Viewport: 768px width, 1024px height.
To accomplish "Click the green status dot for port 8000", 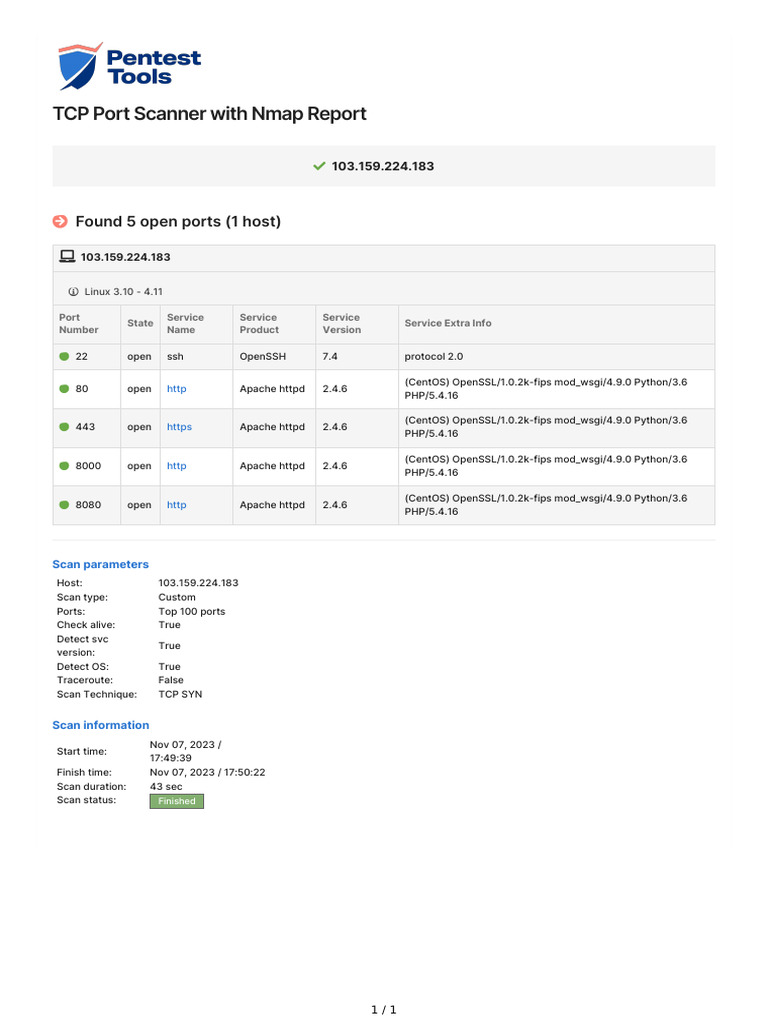I will [x=64, y=466].
